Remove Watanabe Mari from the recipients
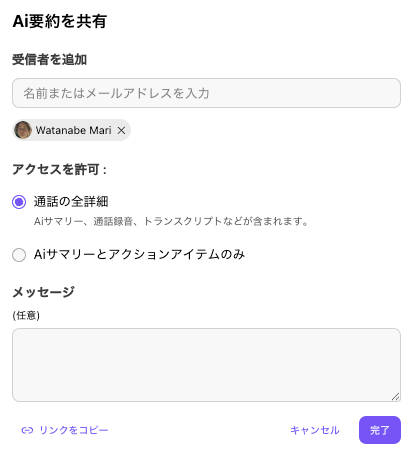 point(121,130)
